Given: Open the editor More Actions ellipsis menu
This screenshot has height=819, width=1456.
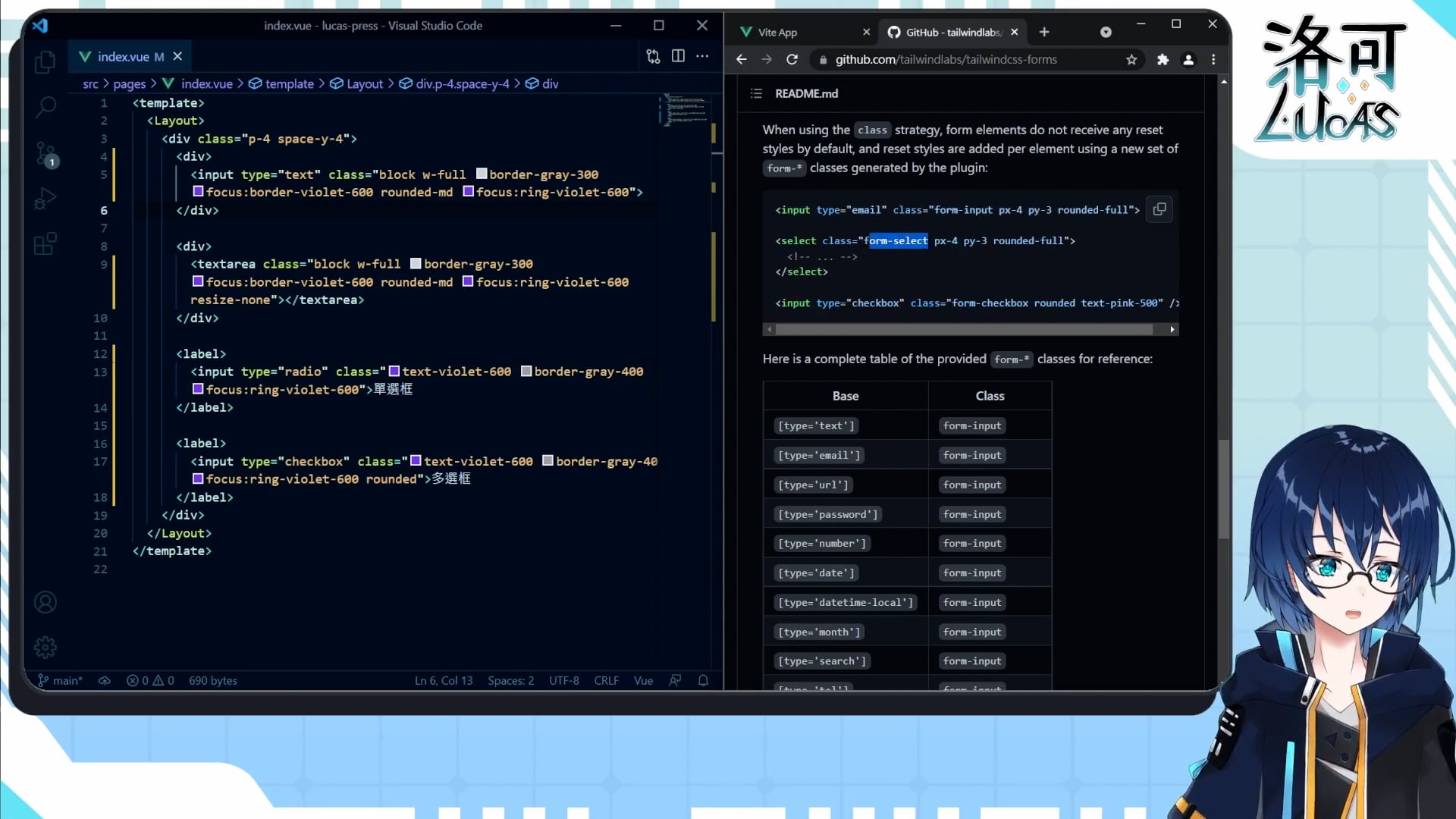Looking at the screenshot, I should coord(702,56).
